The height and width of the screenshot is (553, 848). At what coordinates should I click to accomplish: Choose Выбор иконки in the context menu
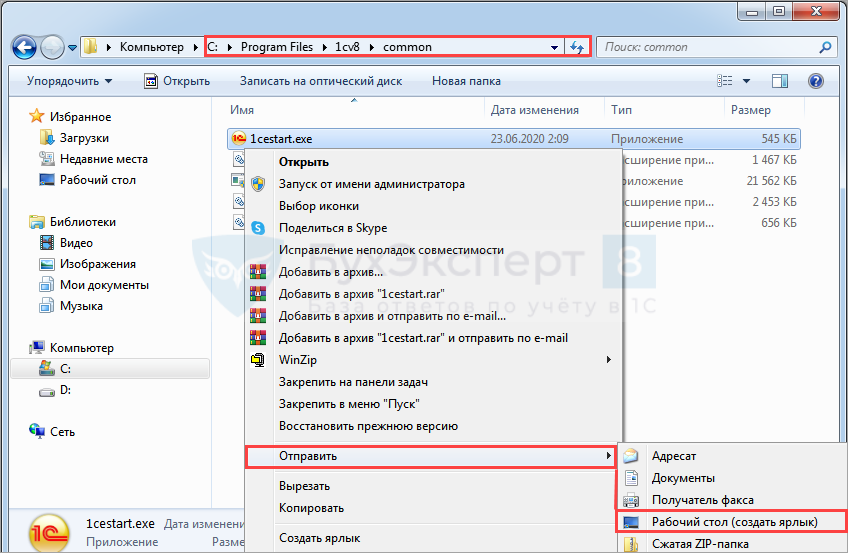pyautogui.click(x=433, y=206)
